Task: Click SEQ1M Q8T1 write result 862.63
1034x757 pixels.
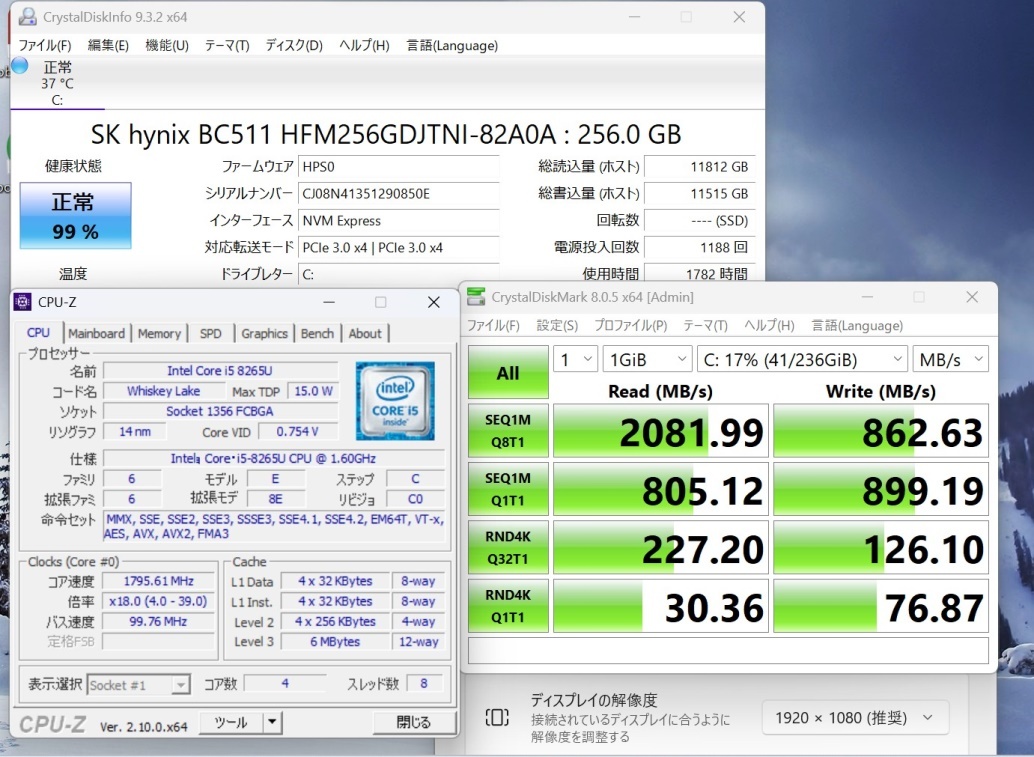Action: pos(881,431)
